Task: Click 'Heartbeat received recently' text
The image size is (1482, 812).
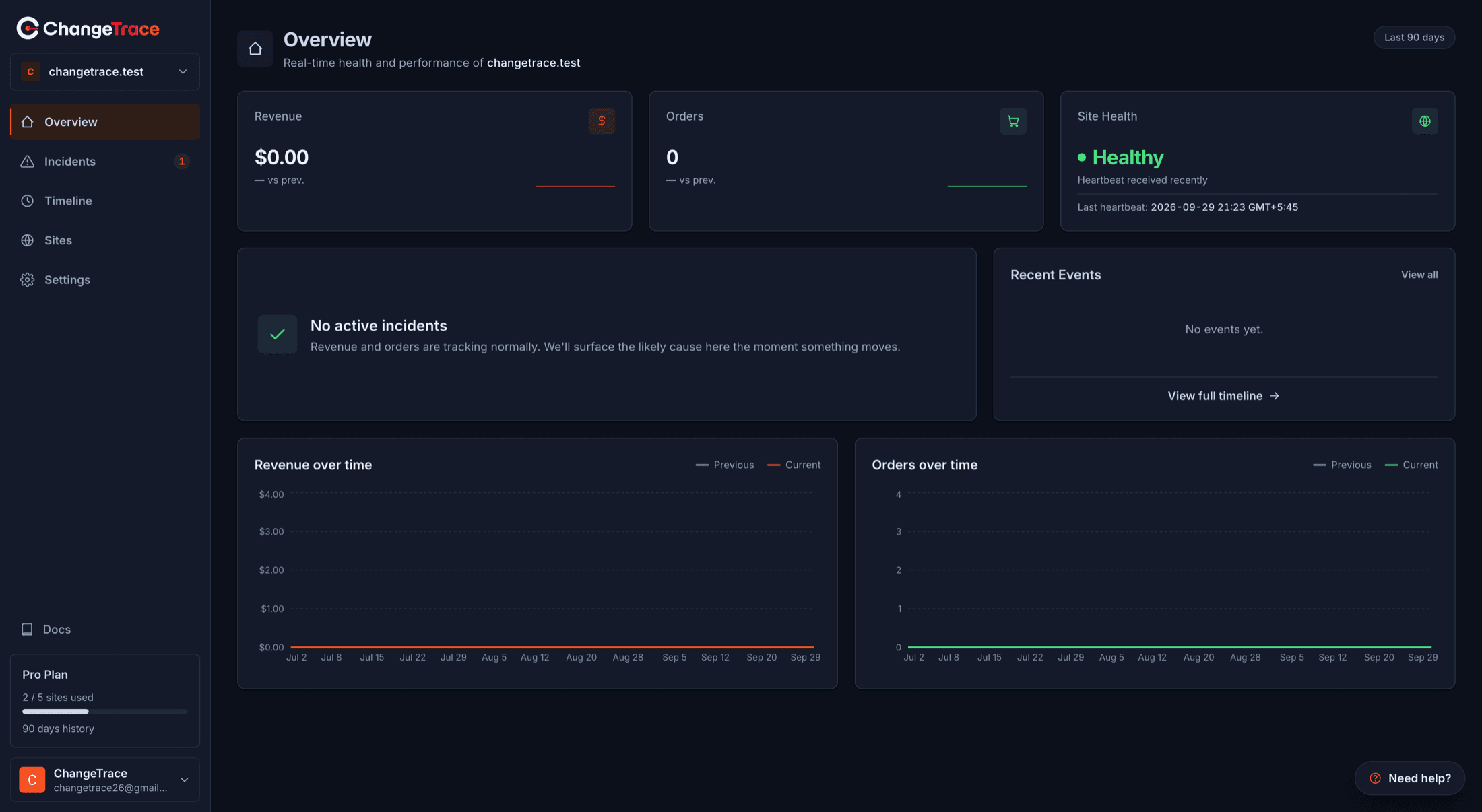Action: click(x=1142, y=180)
